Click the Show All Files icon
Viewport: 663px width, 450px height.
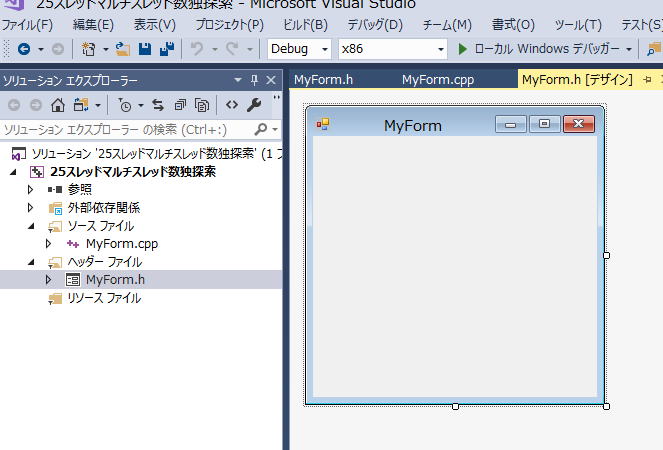pyautogui.click(x=202, y=105)
